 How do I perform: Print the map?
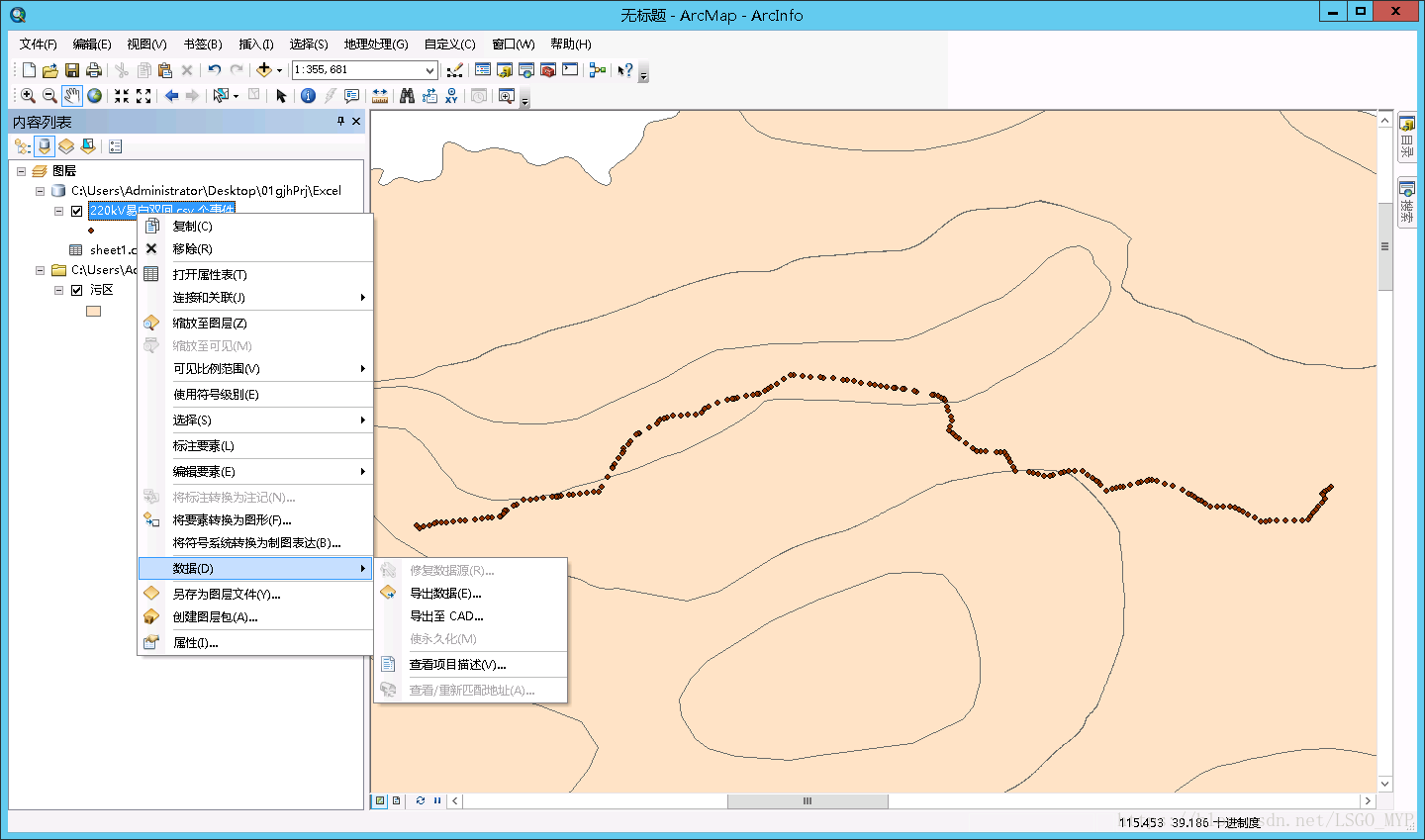[94, 70]
